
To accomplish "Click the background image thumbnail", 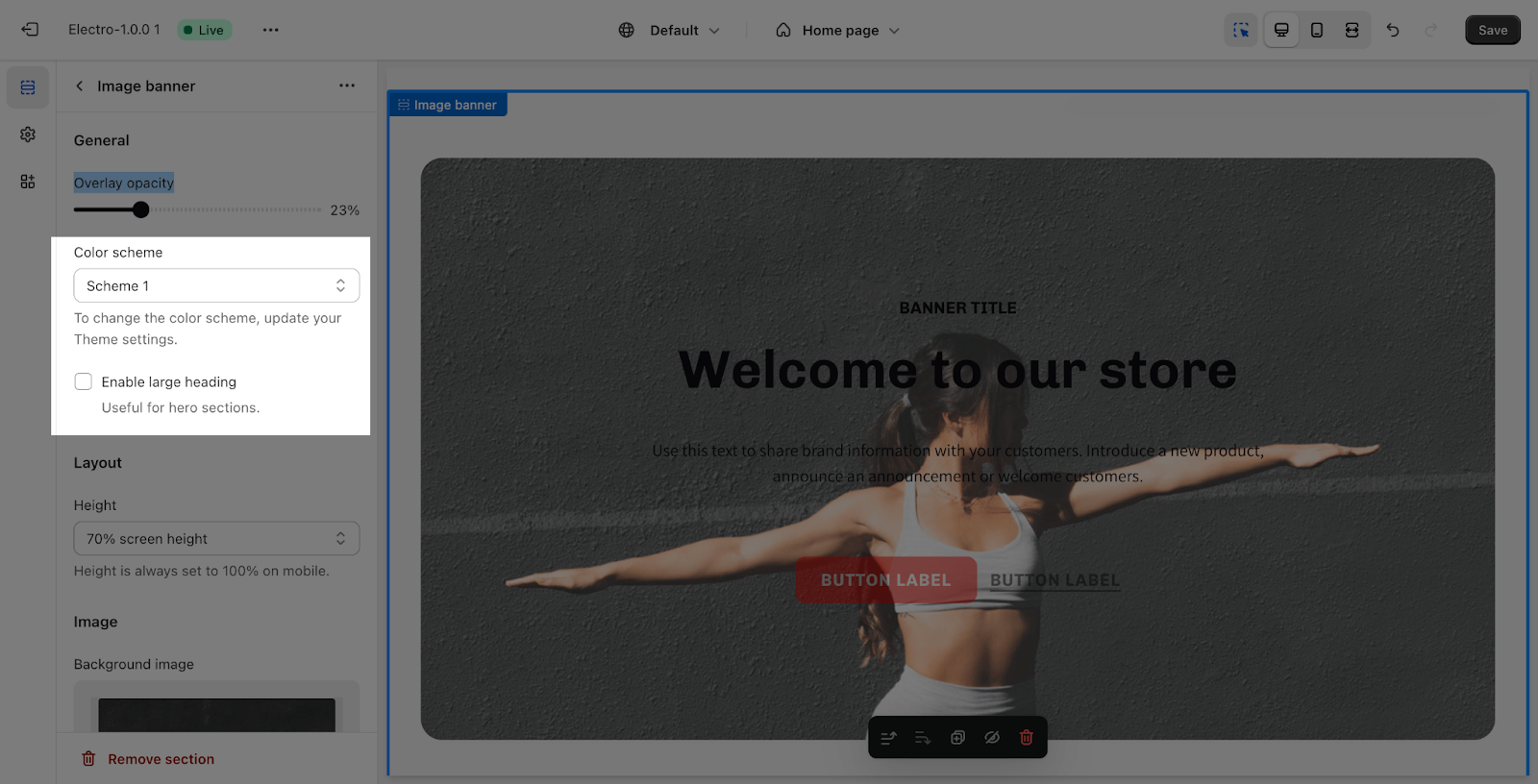I will tap(216, 715).
